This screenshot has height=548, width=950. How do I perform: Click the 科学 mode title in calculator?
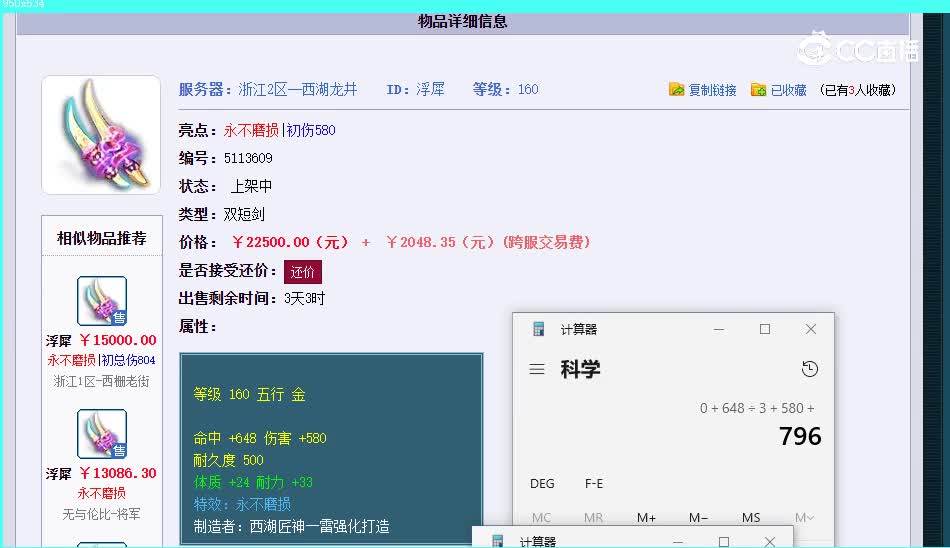click(580, 369)
